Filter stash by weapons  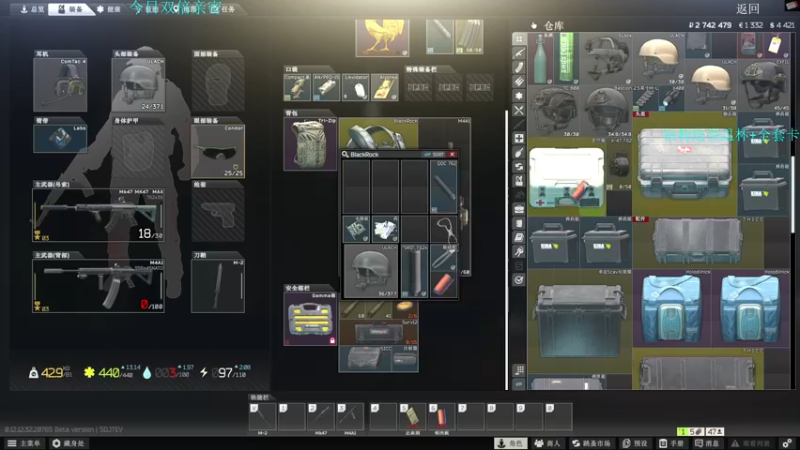pos(519,53)
